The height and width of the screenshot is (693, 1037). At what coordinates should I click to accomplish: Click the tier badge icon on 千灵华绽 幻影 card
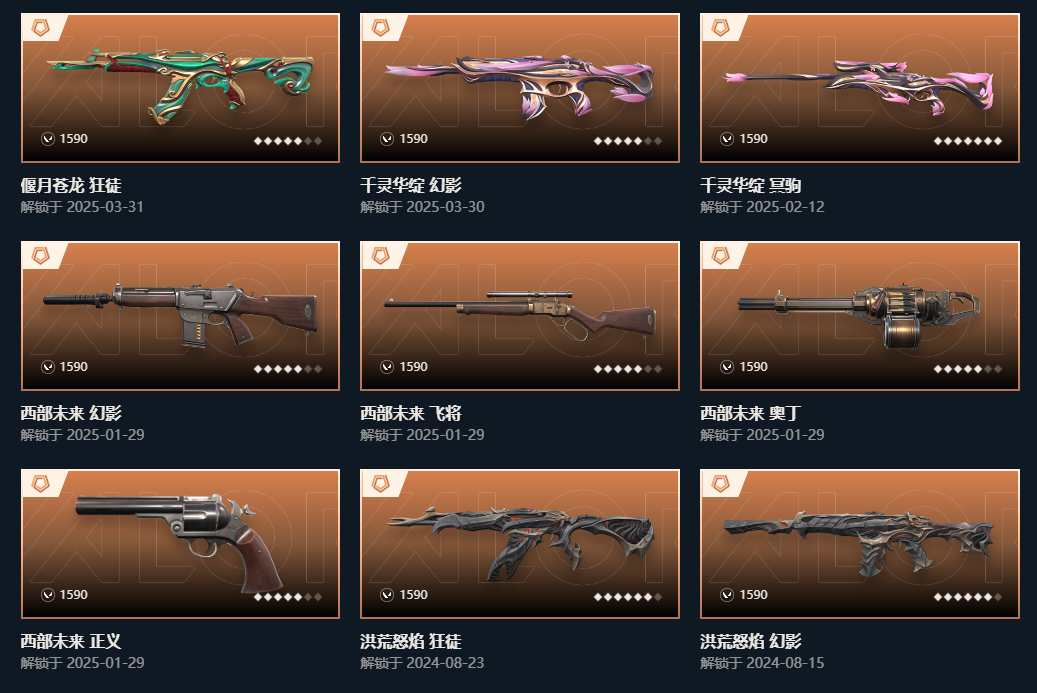[380, 28]
